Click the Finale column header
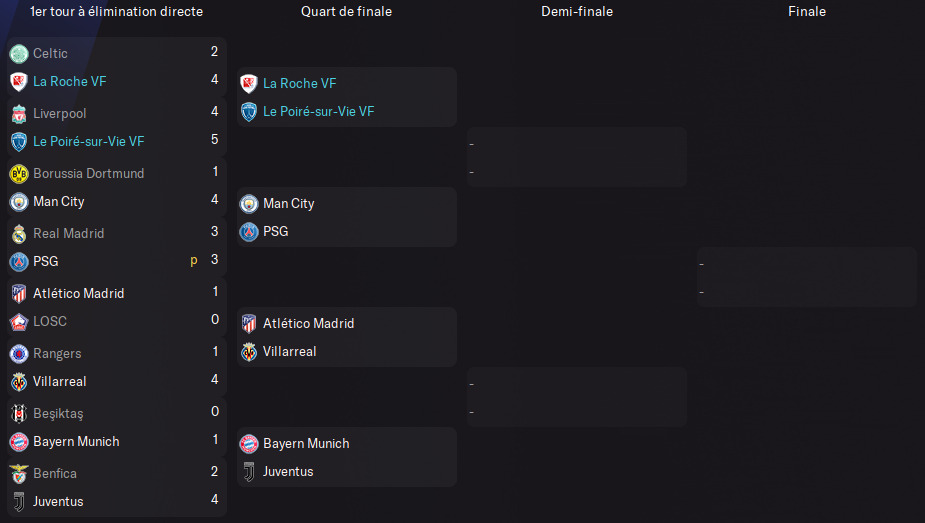This screenshot has width=925, height=523. click(807, 12)
